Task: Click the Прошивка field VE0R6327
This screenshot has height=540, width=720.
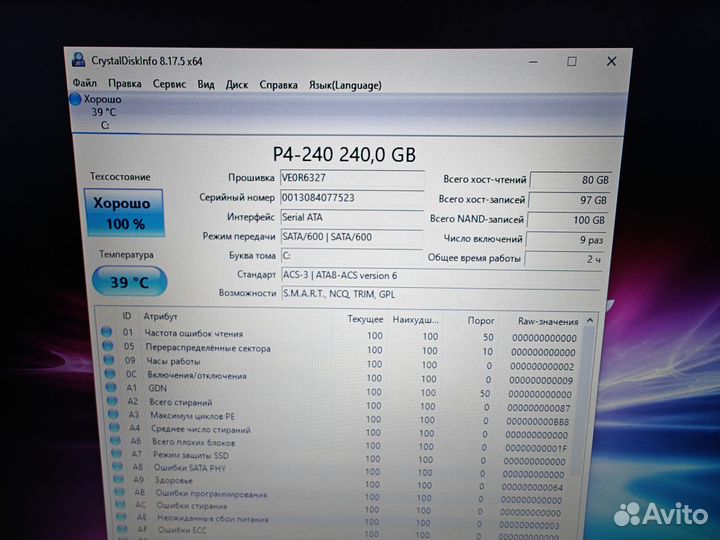Action: [x=352, y=178]
